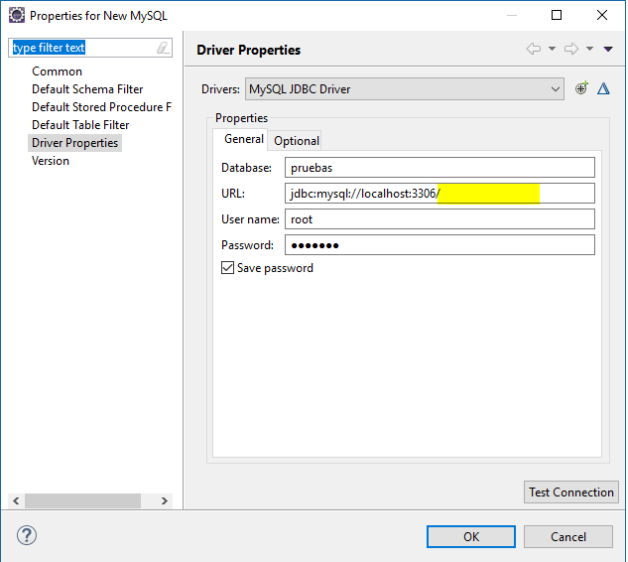The image size is (628, 562).
Task: Click the back navigation arrow icon
Action: pos(533,49)
